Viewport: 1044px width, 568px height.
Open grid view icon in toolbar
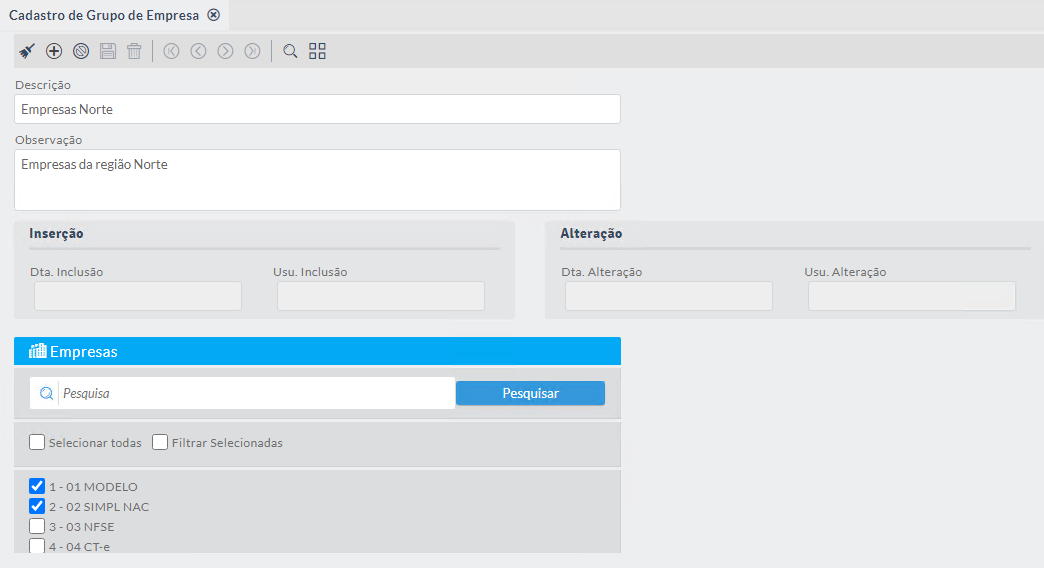coord(318,51)
